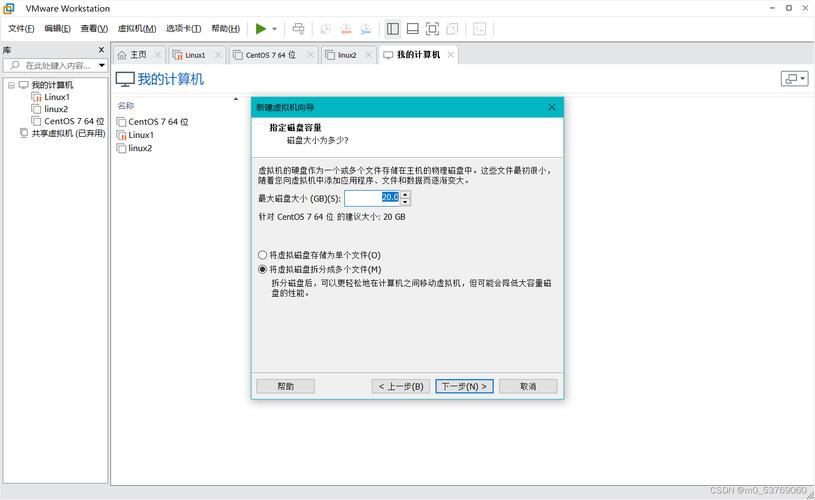This screenshot has height=500, width=815.
Task: Close the 主页 tab
Action: coord(157,55)
